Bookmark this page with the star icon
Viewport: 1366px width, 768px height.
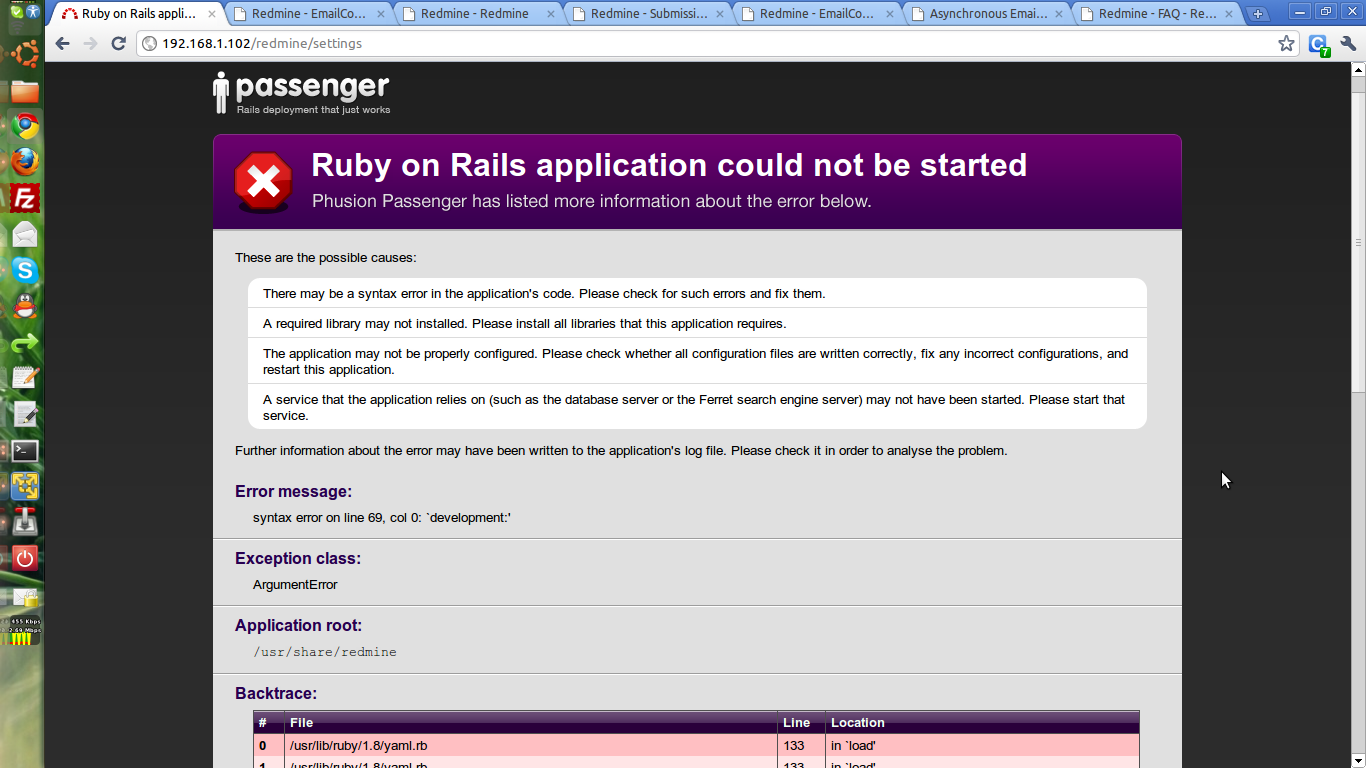click(x=1286, y=43)
